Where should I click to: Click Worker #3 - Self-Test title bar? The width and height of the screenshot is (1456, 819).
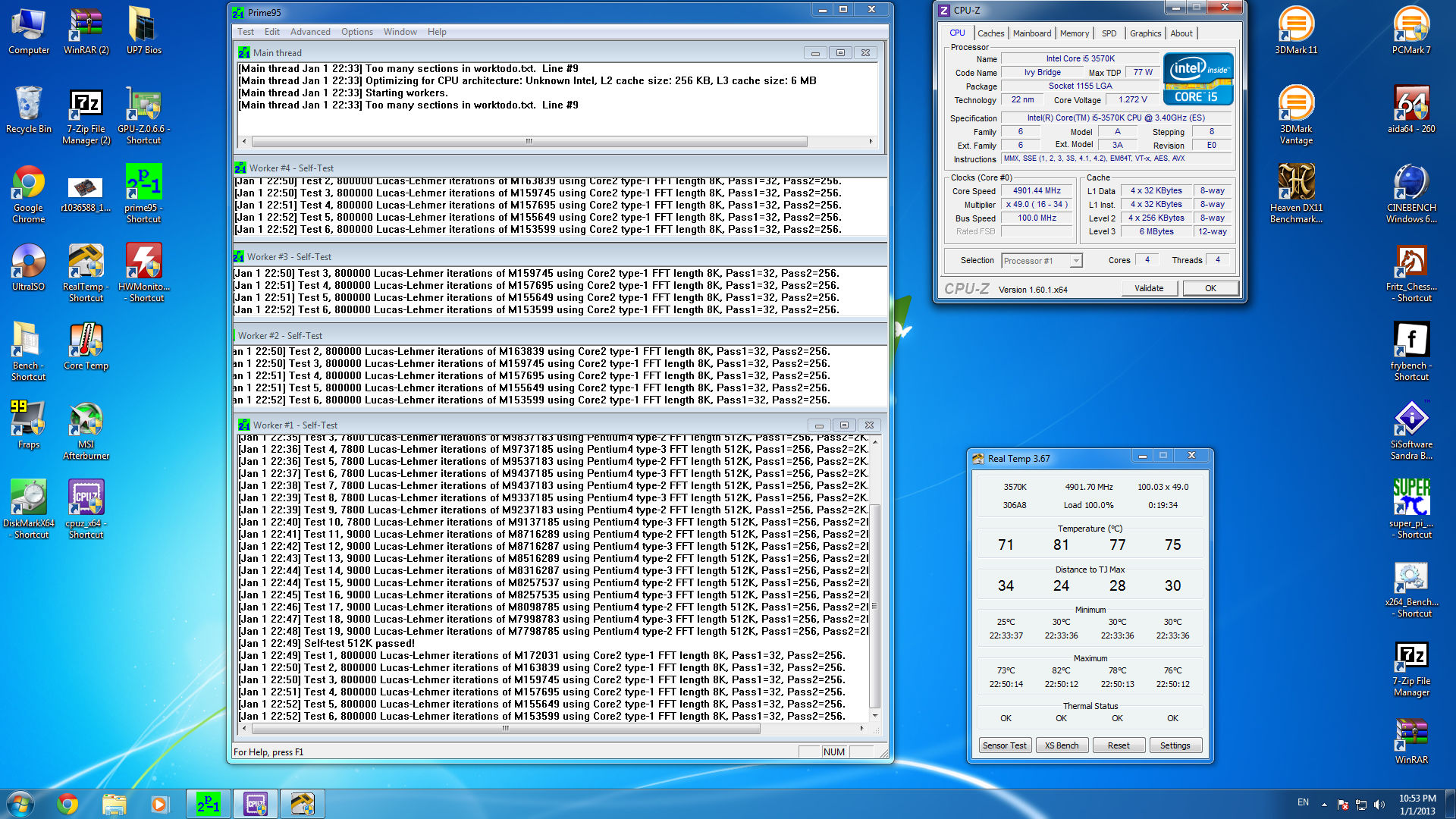click(560, 256)
